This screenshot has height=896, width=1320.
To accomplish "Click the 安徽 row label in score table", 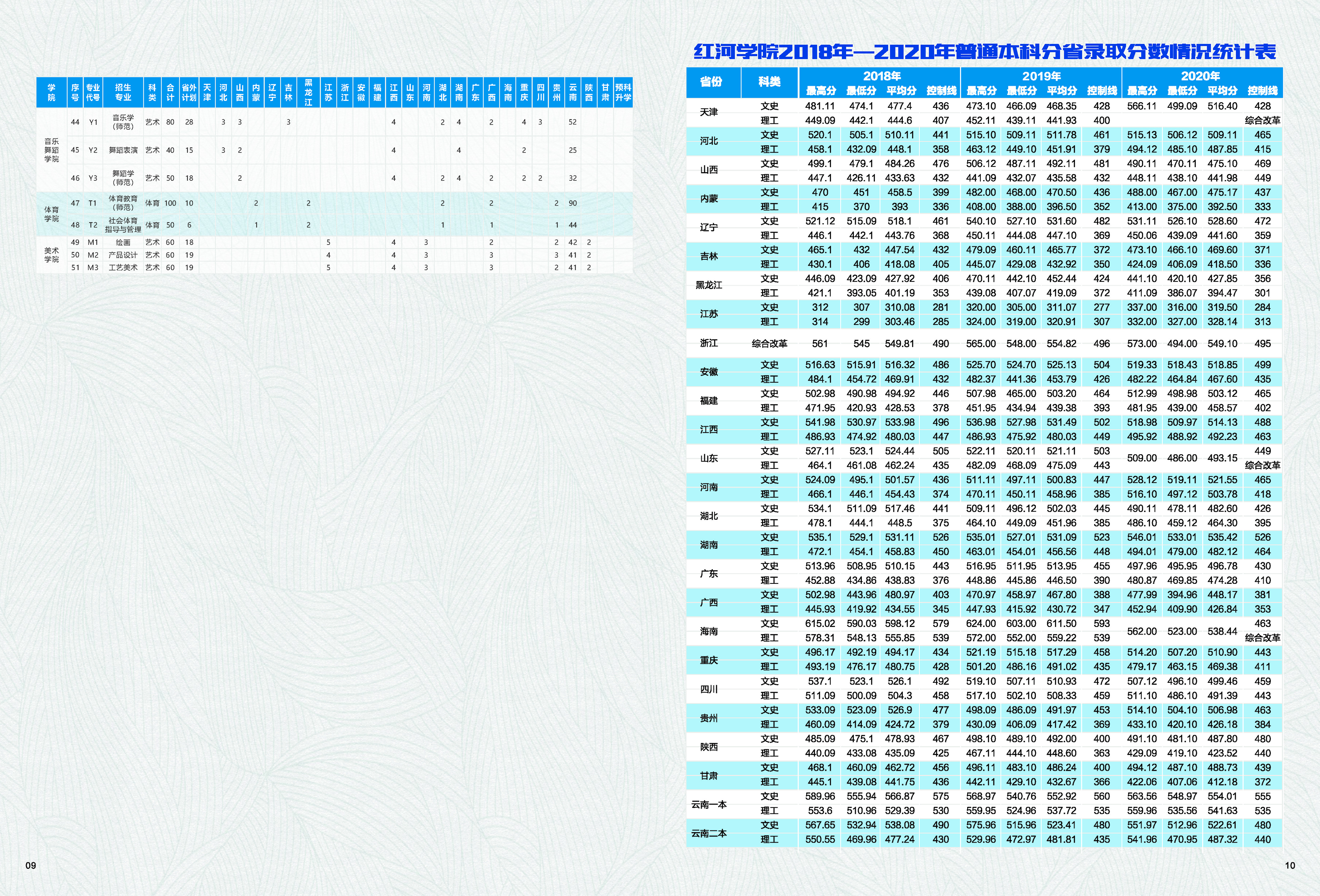I will click(x=709, y=372).
